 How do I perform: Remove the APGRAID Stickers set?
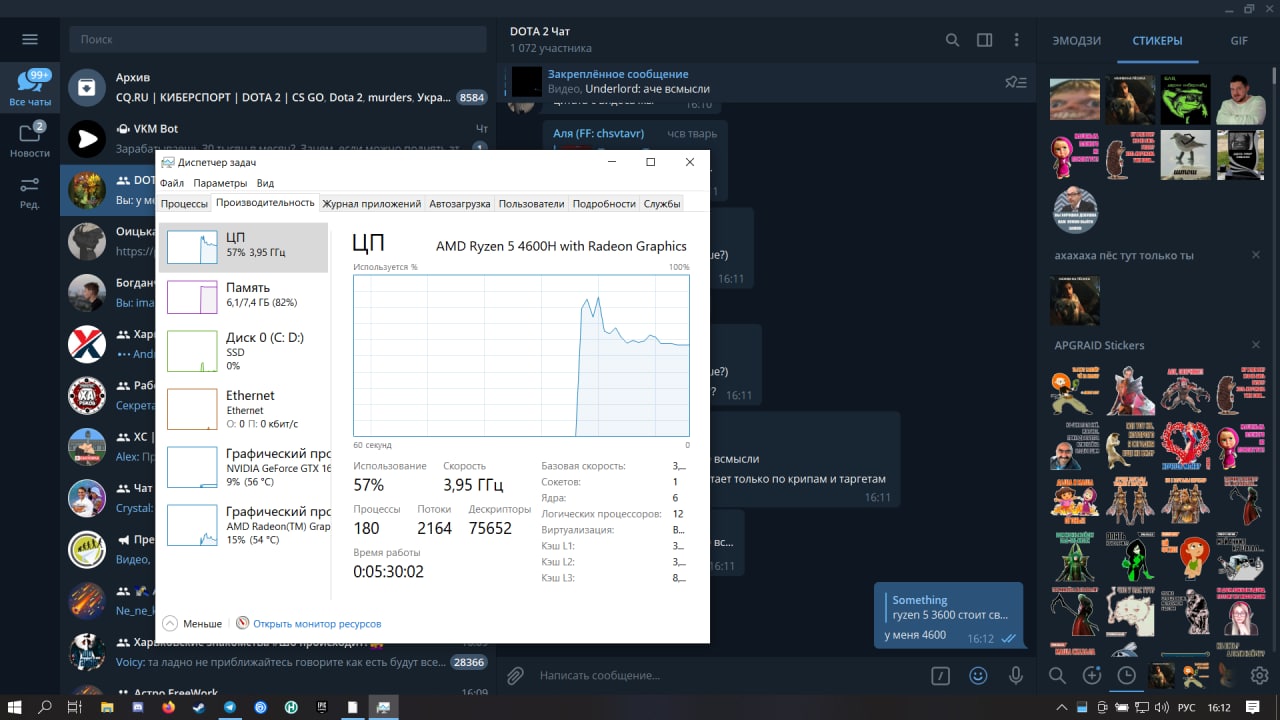tap(1256, 345)
